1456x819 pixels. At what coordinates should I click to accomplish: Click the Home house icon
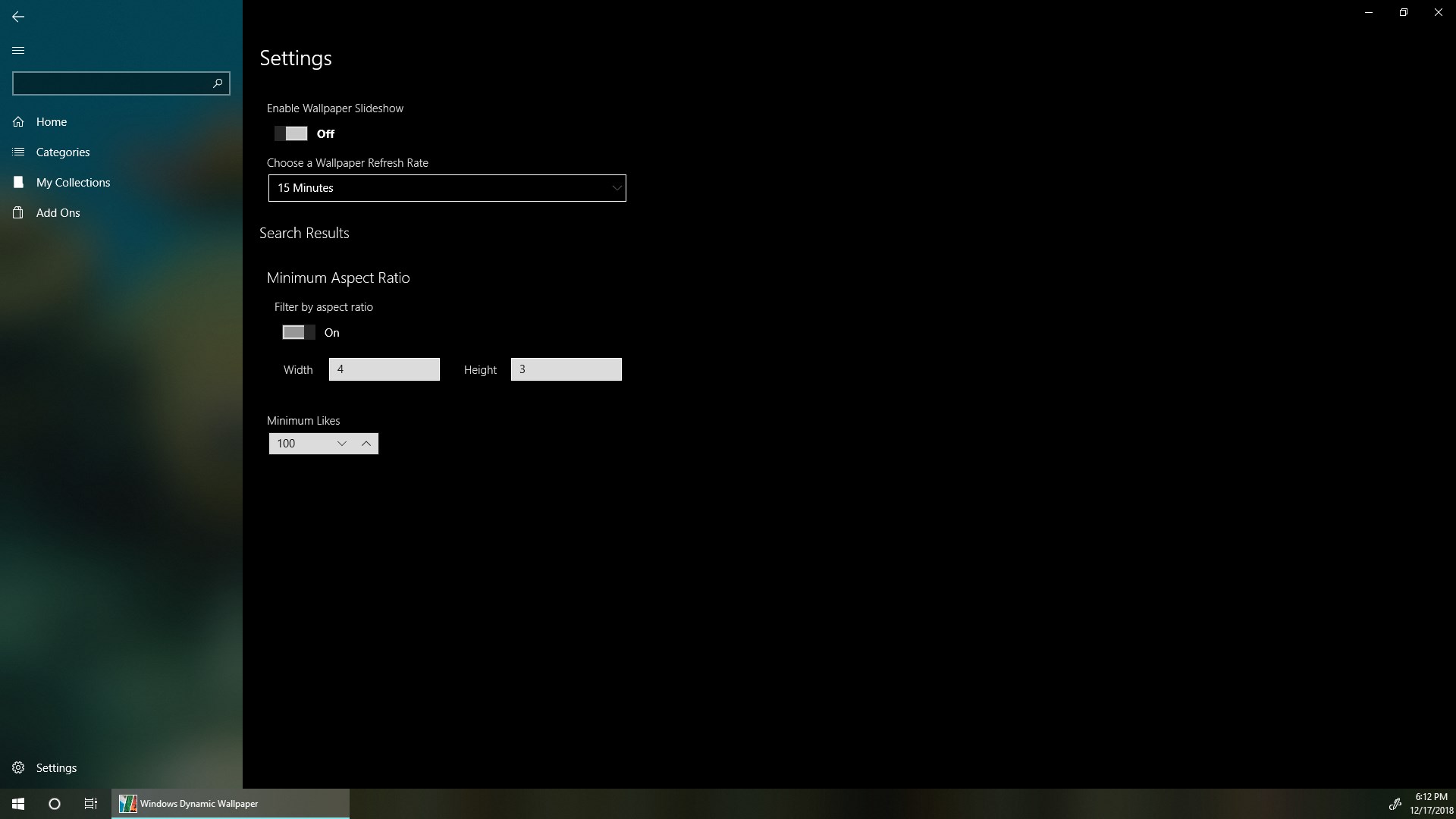pos(18,122)
